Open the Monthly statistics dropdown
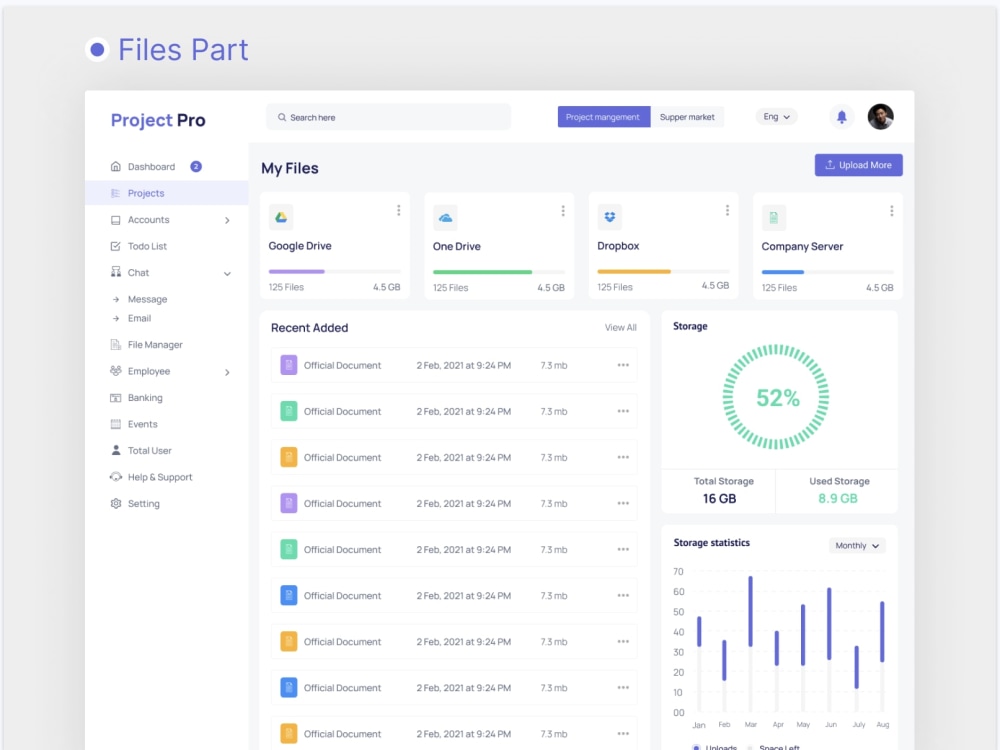 click(857, 545)
